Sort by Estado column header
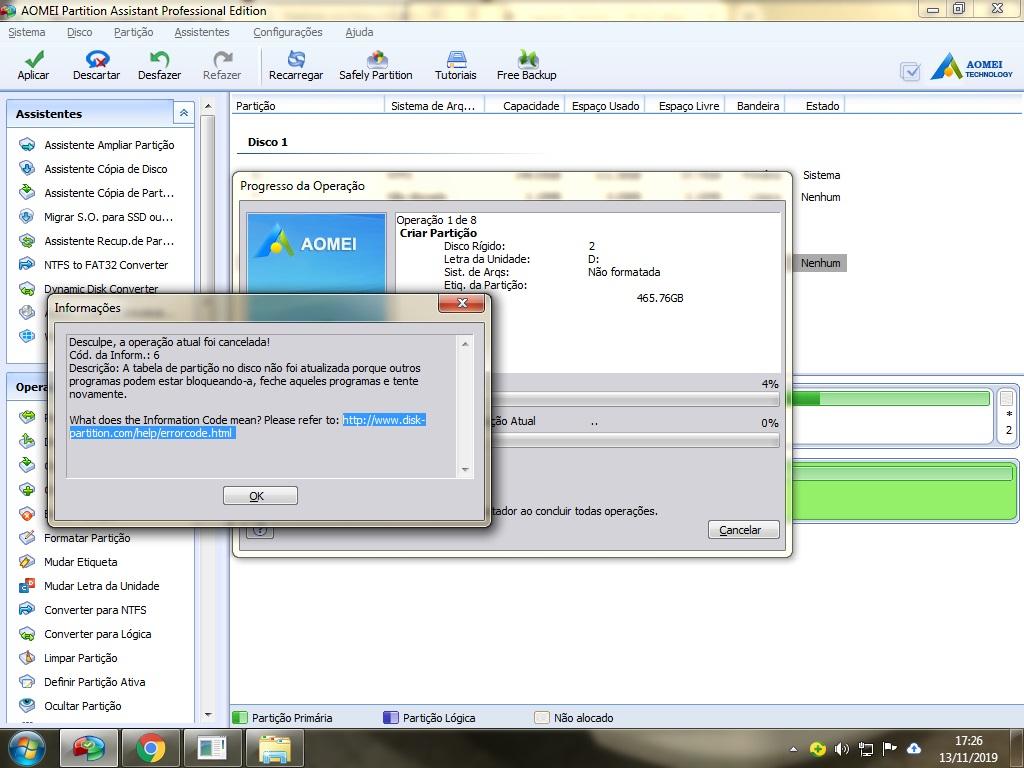1024x768 pixels. (816, 106)
